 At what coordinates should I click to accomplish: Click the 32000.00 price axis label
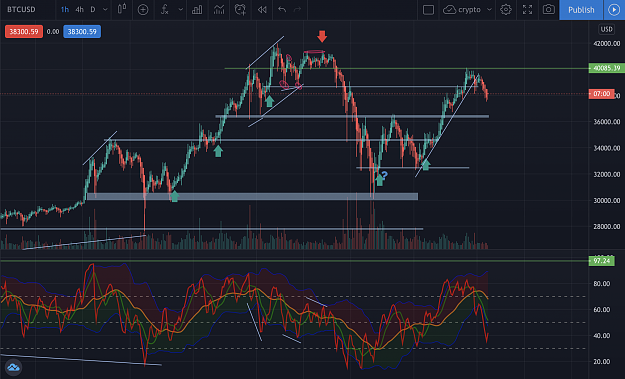point(607,174)
